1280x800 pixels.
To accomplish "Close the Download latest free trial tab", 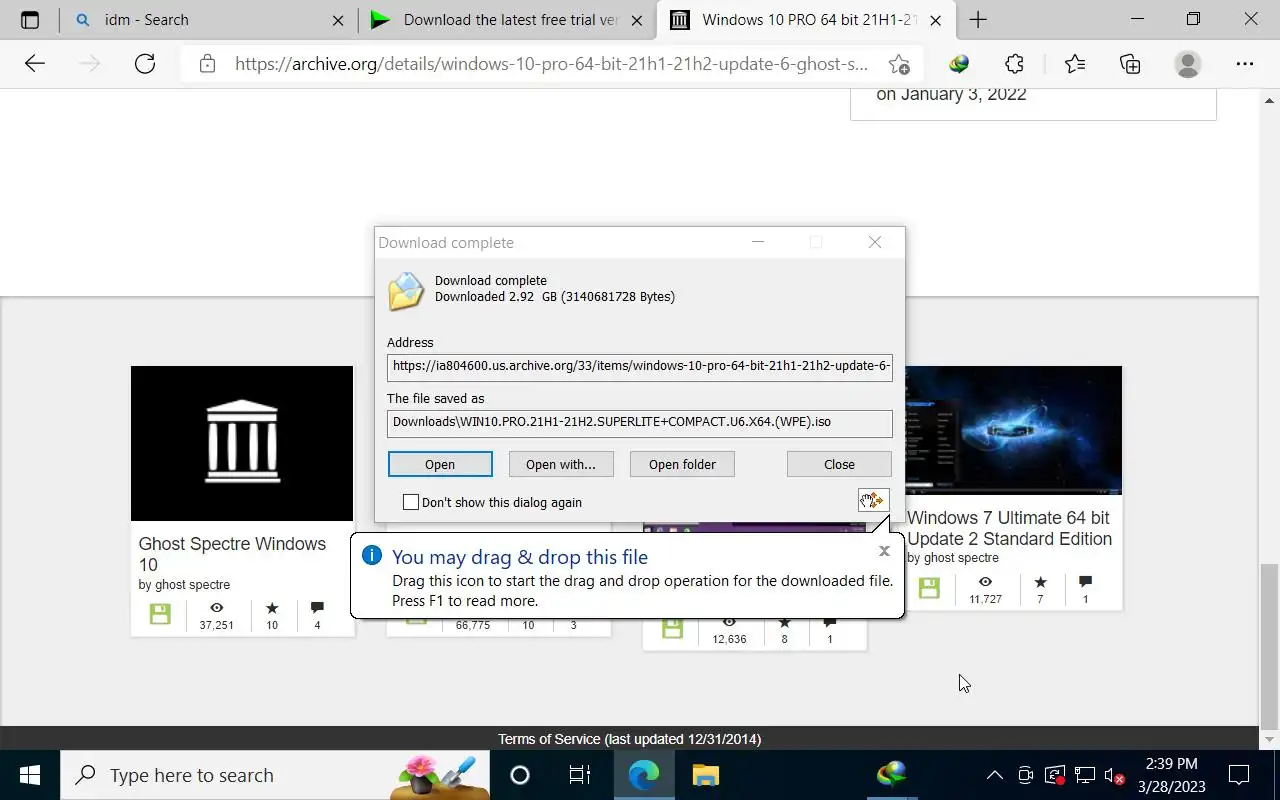I will click(637, 20).
